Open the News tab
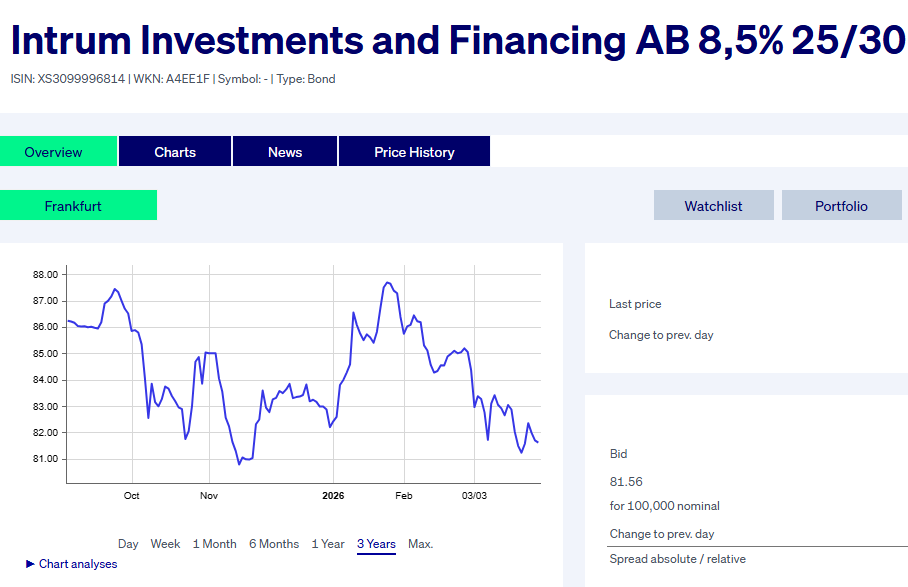This screenshot has height=587, width=908. pos(285,152)
